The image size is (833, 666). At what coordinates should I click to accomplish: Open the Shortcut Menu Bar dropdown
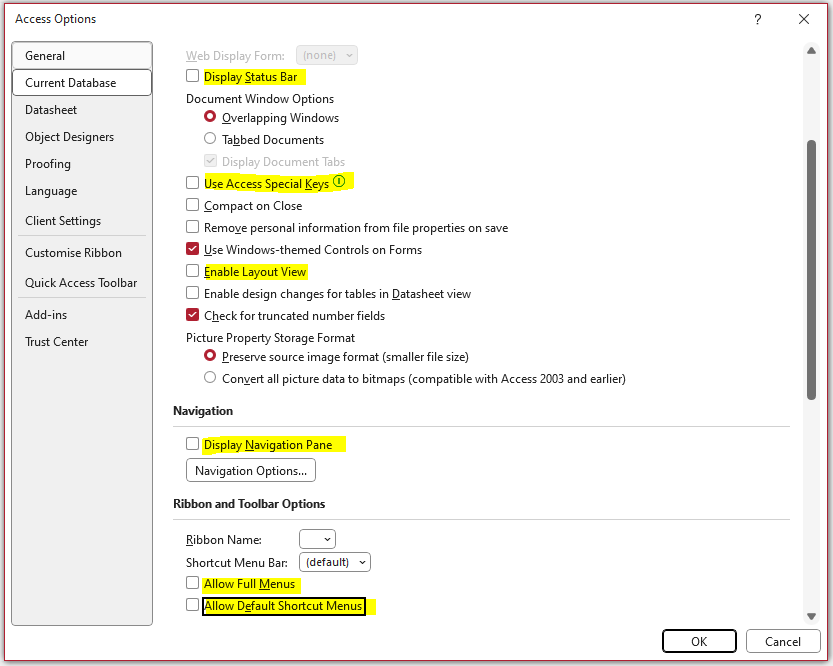tap(335, 562)
